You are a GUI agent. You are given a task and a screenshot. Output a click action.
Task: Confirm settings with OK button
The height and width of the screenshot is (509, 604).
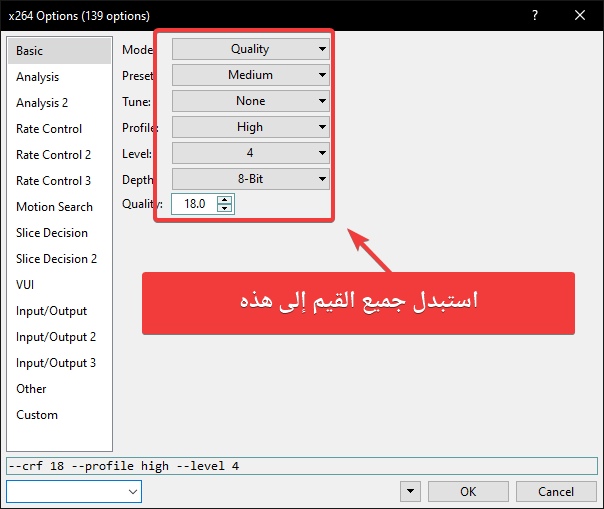tap(468, 492)
